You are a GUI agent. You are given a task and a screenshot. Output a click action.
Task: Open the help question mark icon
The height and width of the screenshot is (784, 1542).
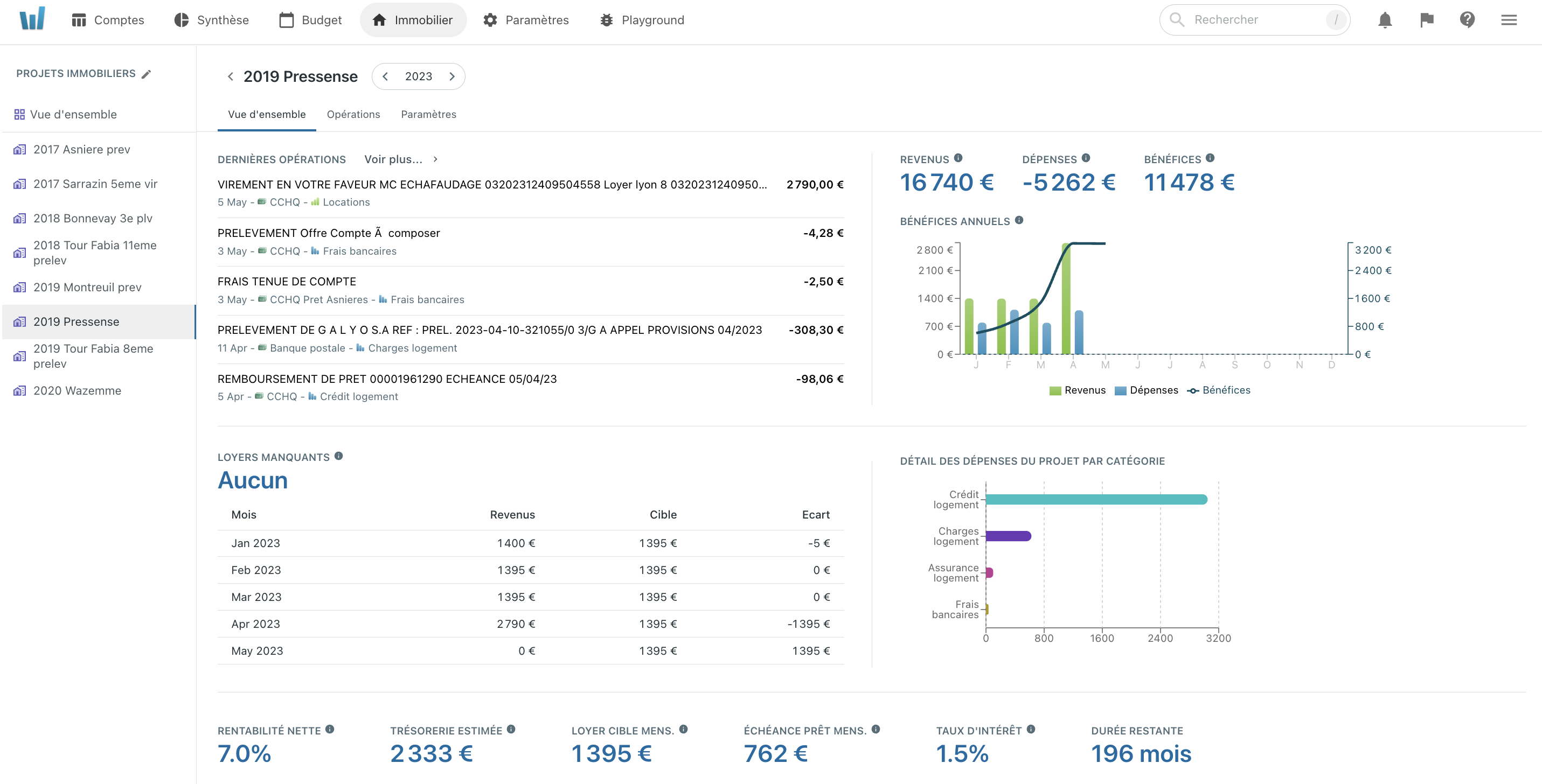[x=1467, y=20]
